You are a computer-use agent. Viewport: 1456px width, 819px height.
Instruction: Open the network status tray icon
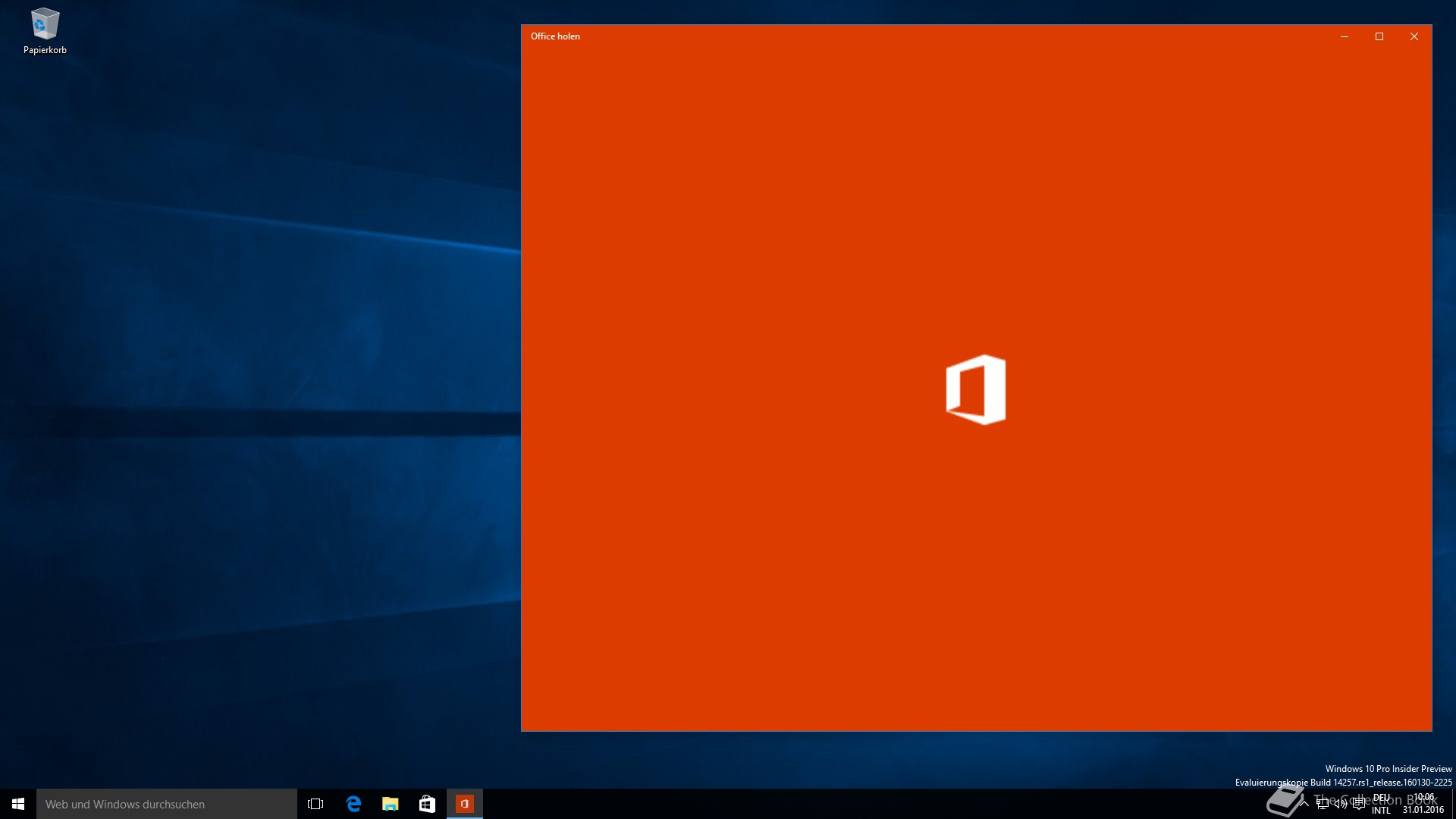pos(1323,804)
